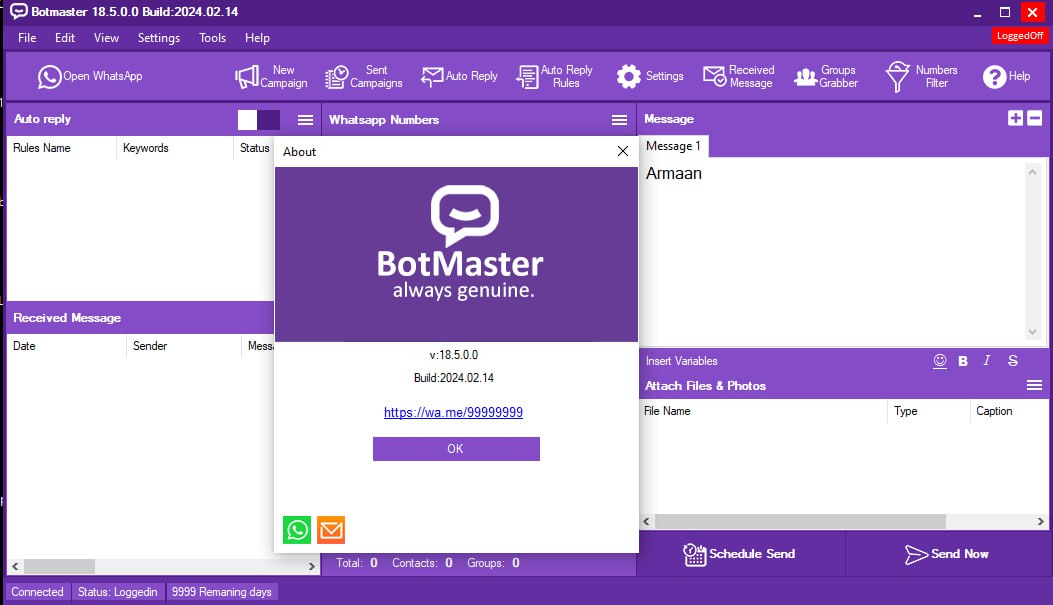Click the Type column header

pos(929,411)
